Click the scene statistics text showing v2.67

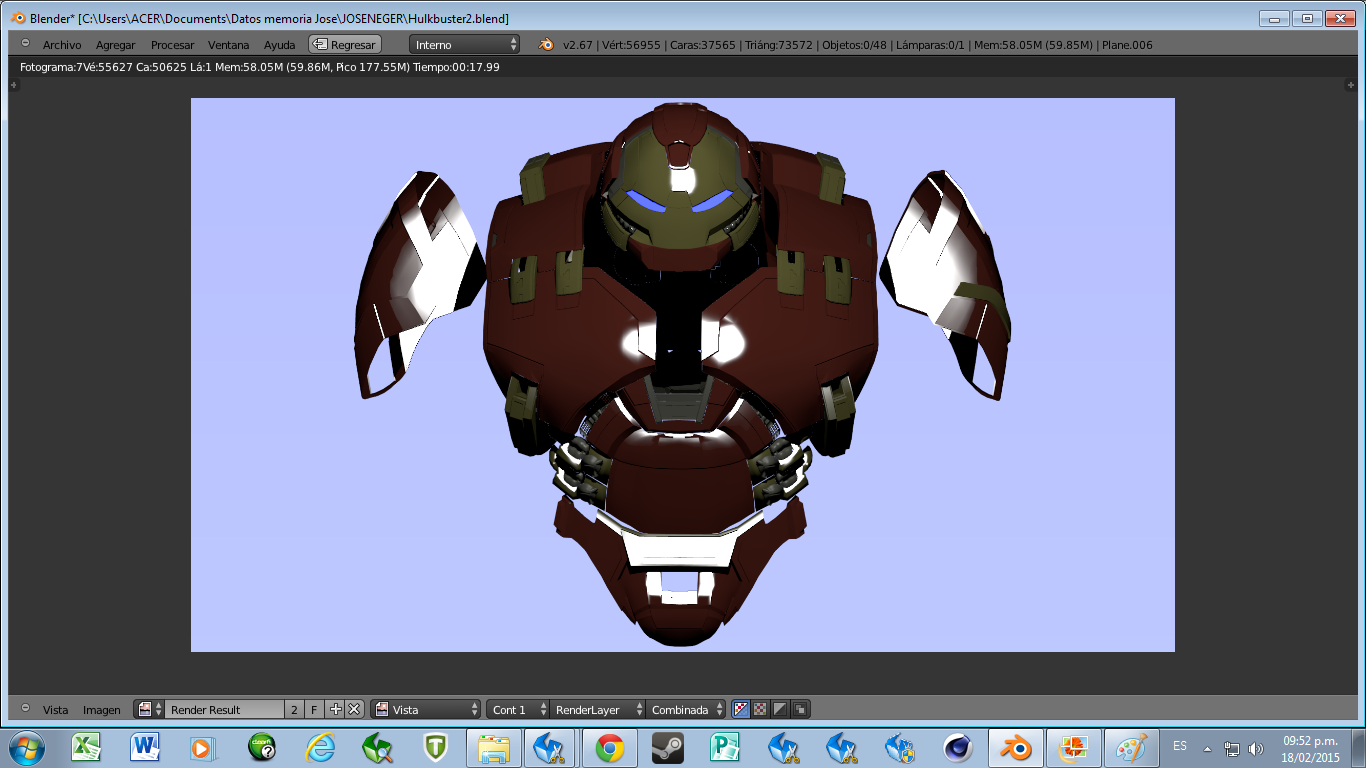click(x=857, y=45)
